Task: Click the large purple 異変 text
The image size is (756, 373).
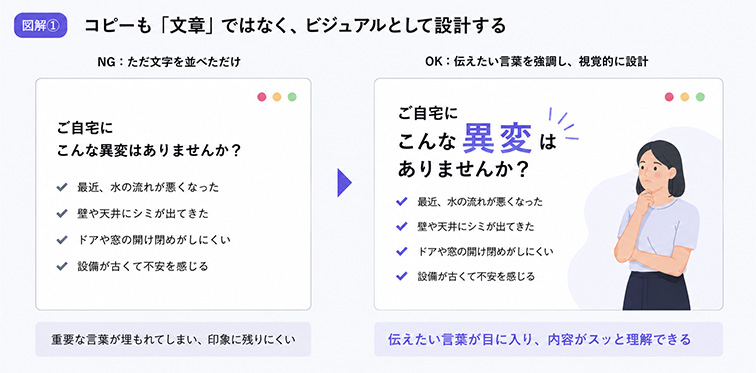Action: [498, 138]
